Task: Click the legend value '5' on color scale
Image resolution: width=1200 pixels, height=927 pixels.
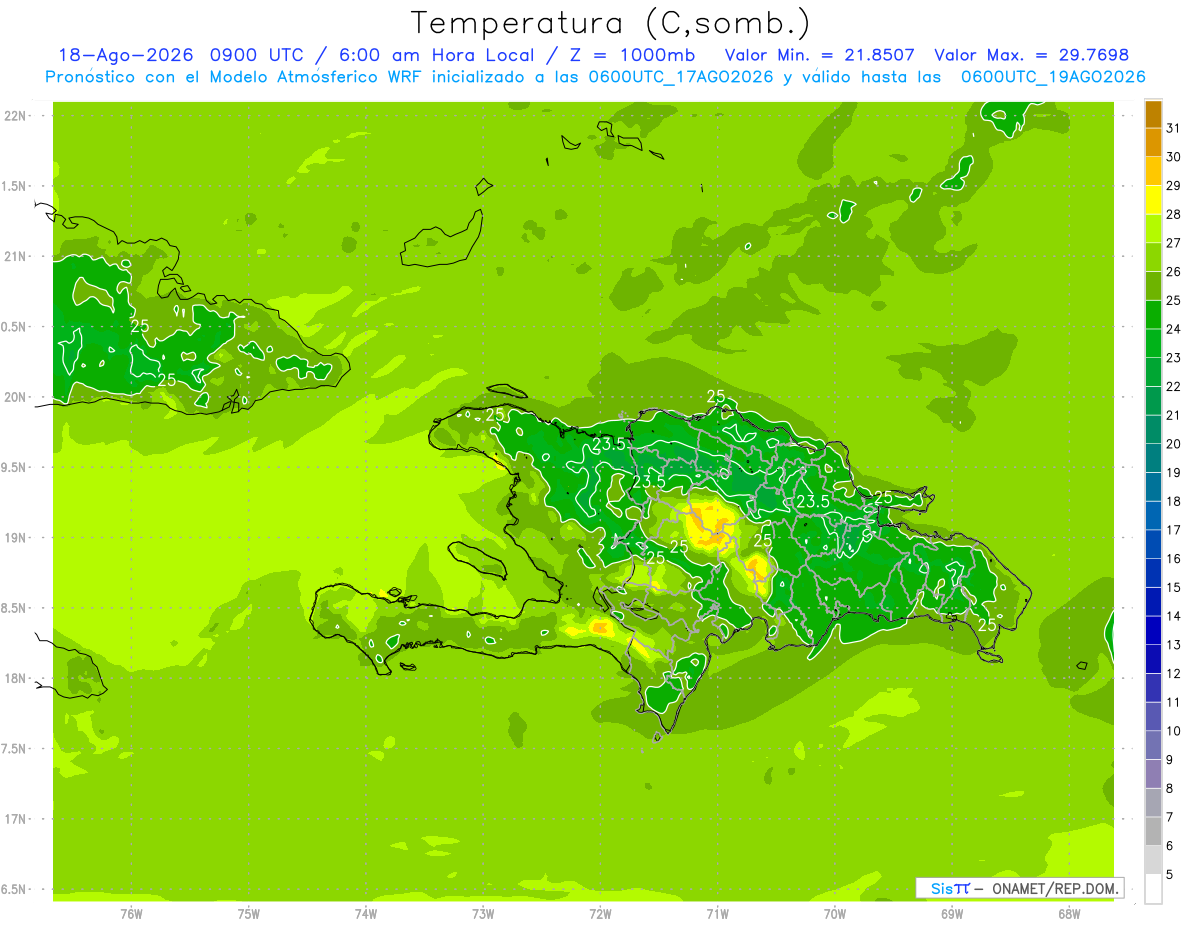Action: tap(1170, 875)
